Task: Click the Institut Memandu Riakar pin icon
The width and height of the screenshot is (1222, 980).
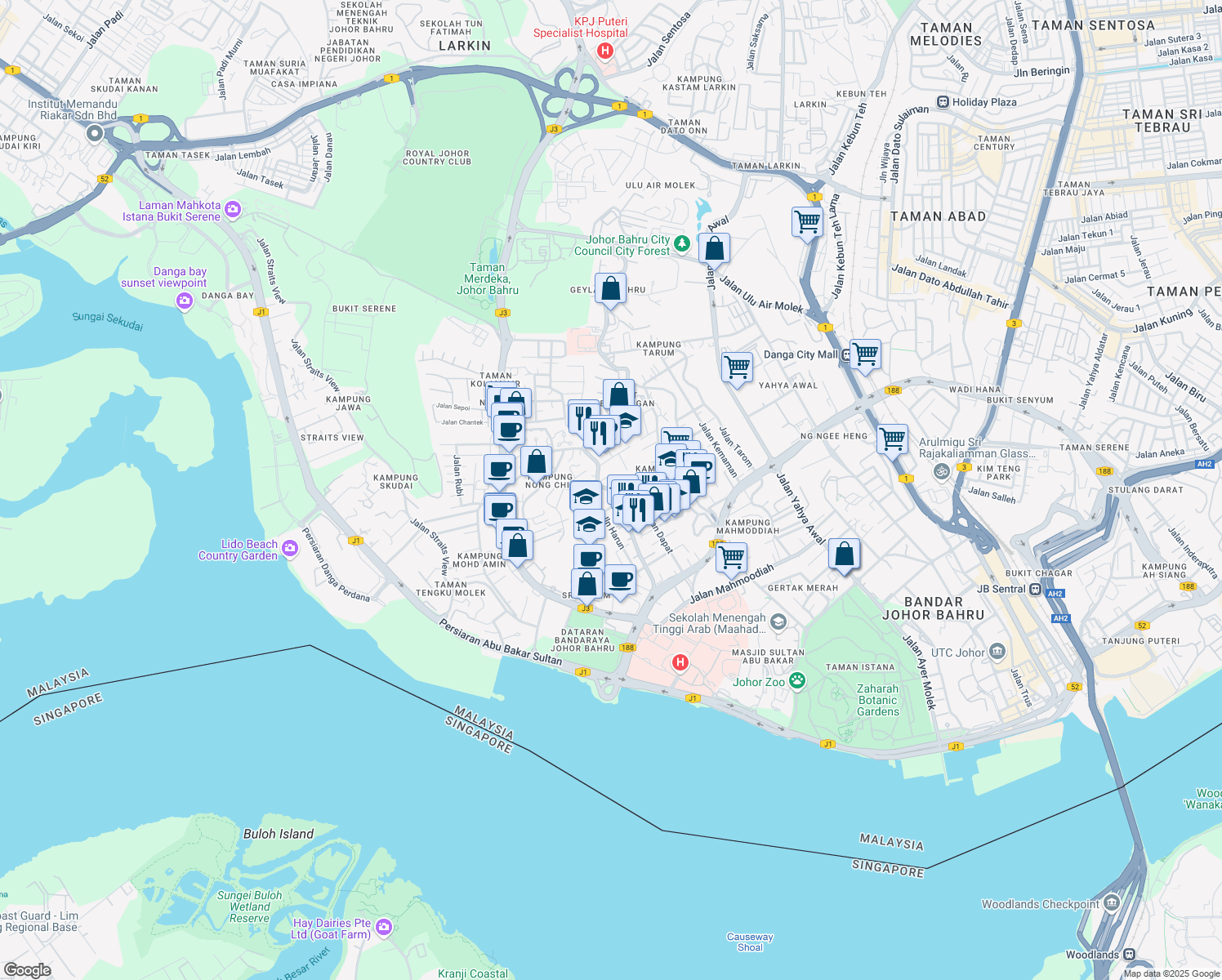Action: coord(94,133)
